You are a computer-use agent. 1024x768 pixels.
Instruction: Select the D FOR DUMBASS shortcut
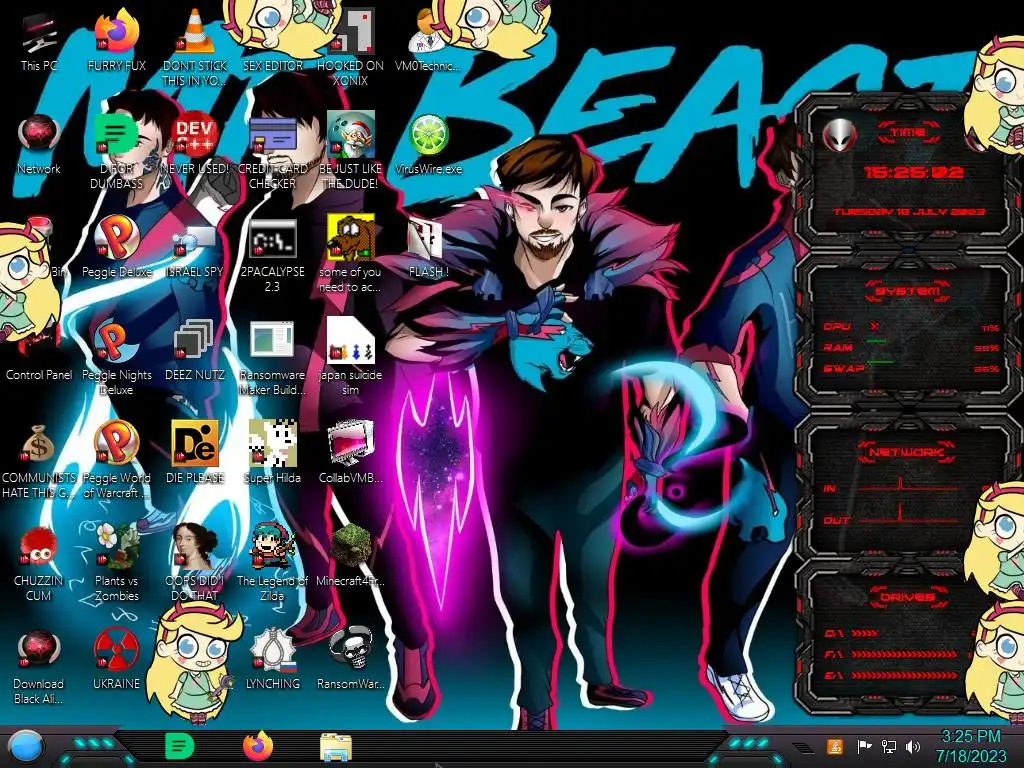(116, 152)
